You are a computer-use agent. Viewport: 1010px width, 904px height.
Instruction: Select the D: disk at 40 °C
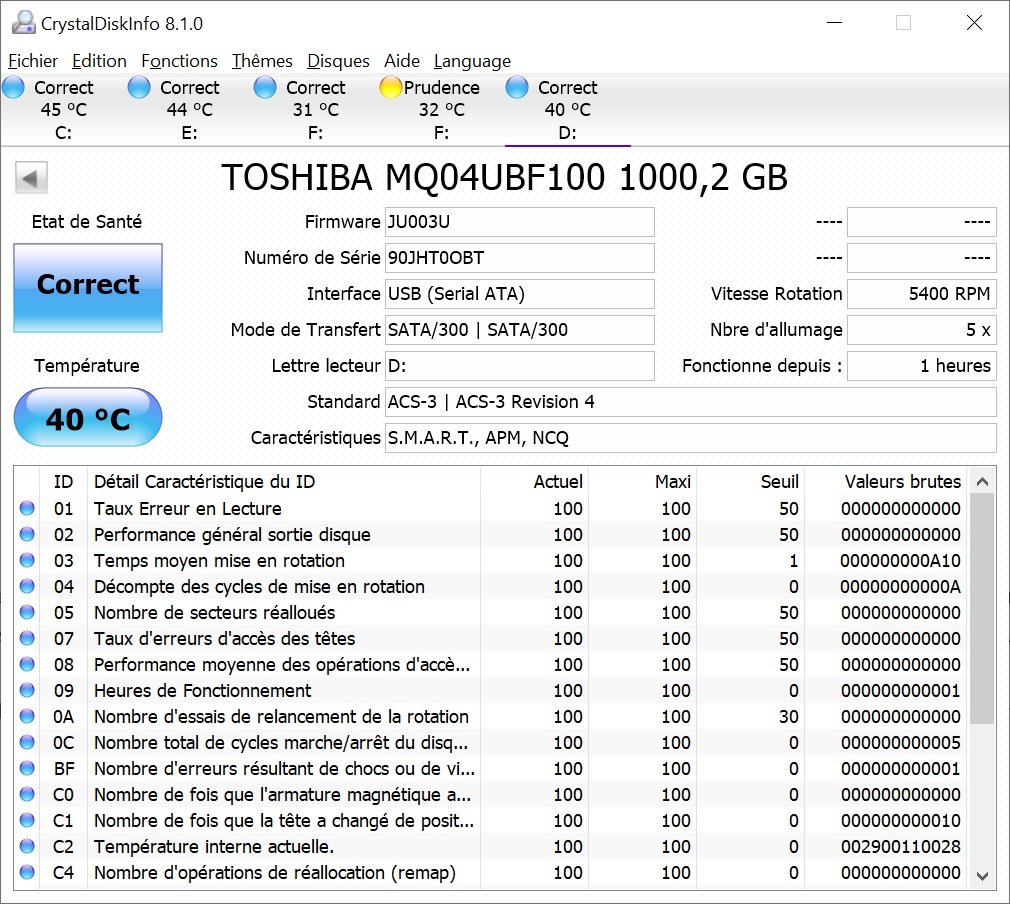coord(567,110)
